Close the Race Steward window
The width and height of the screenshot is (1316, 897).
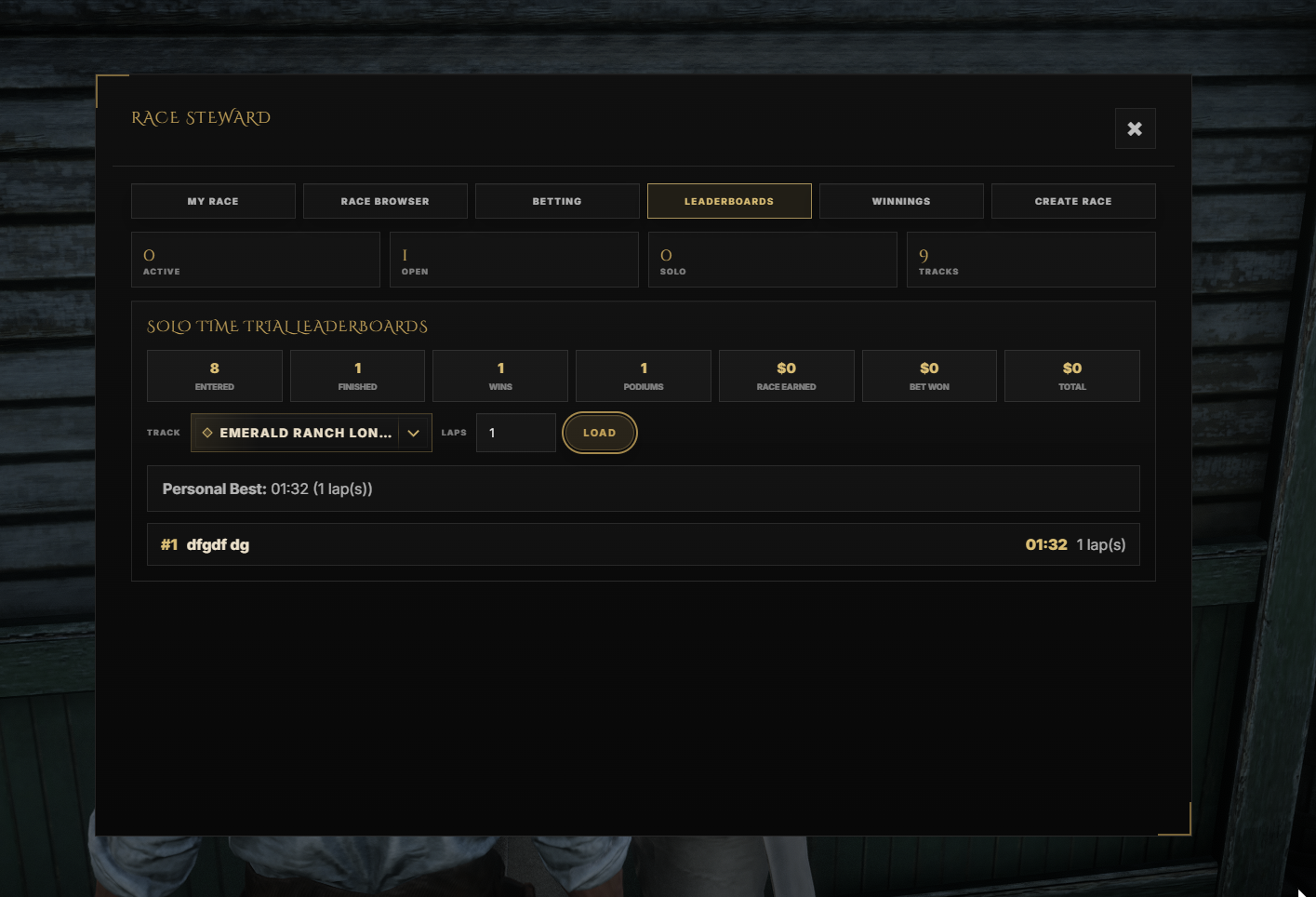(1135, 128)
